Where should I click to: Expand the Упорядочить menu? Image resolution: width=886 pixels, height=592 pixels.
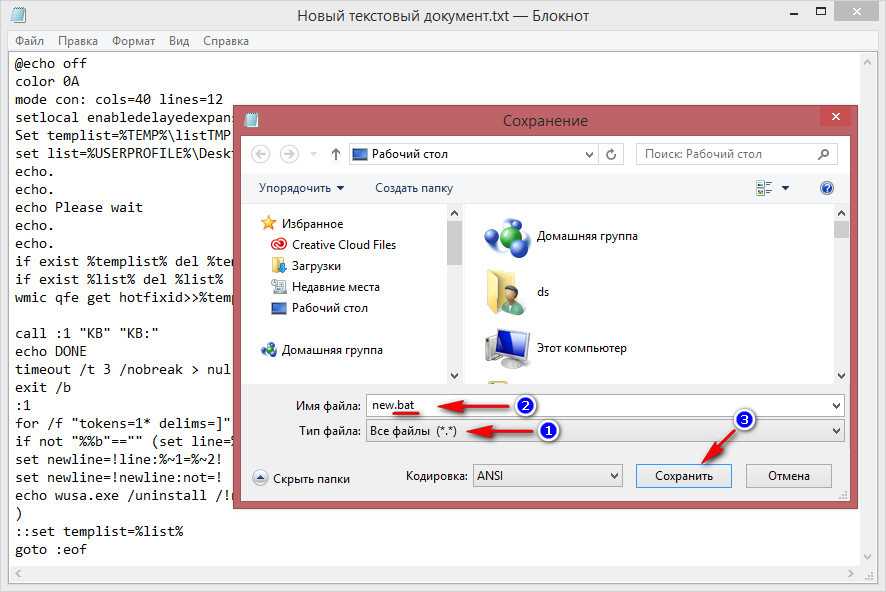click(x=301, y=188)
